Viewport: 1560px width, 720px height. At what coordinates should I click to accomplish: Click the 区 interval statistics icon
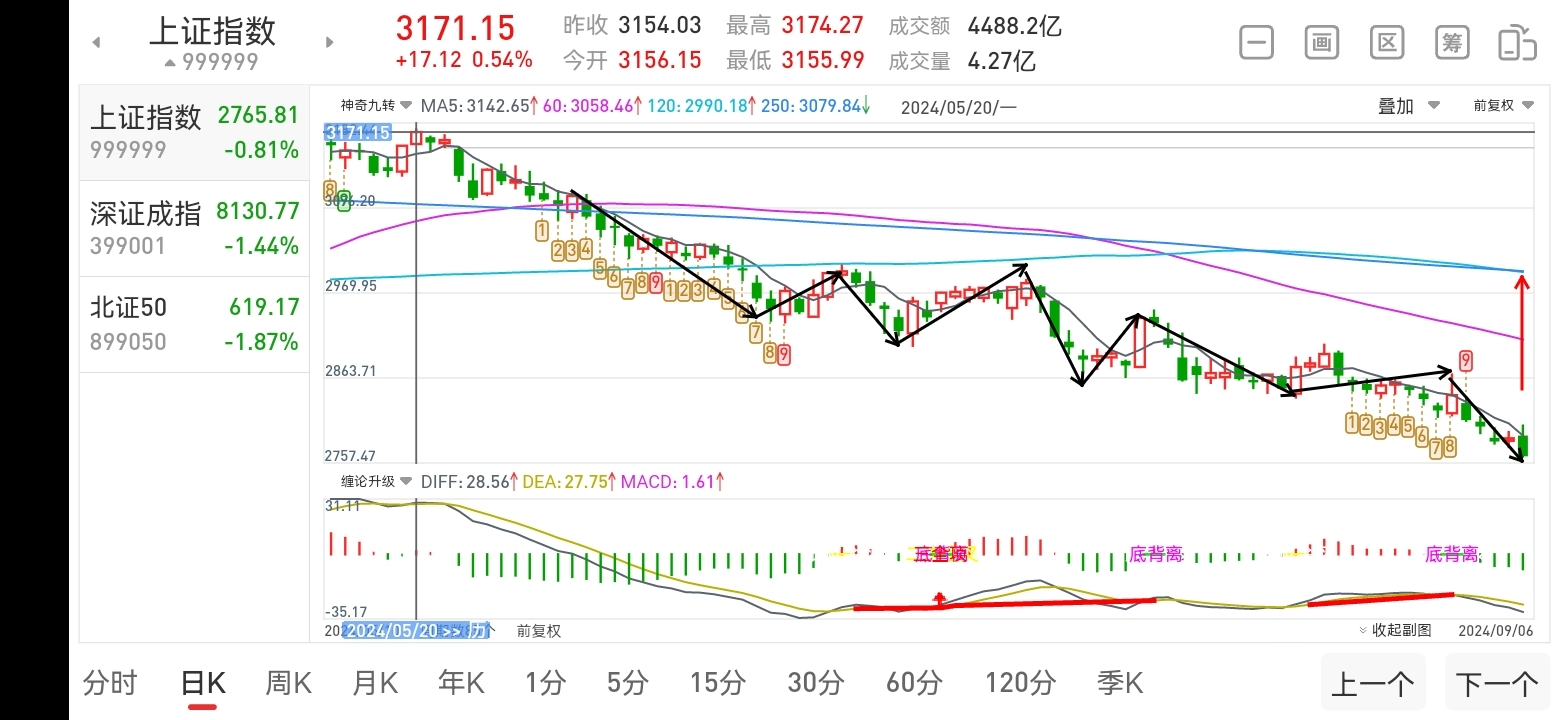(1386, 43)
